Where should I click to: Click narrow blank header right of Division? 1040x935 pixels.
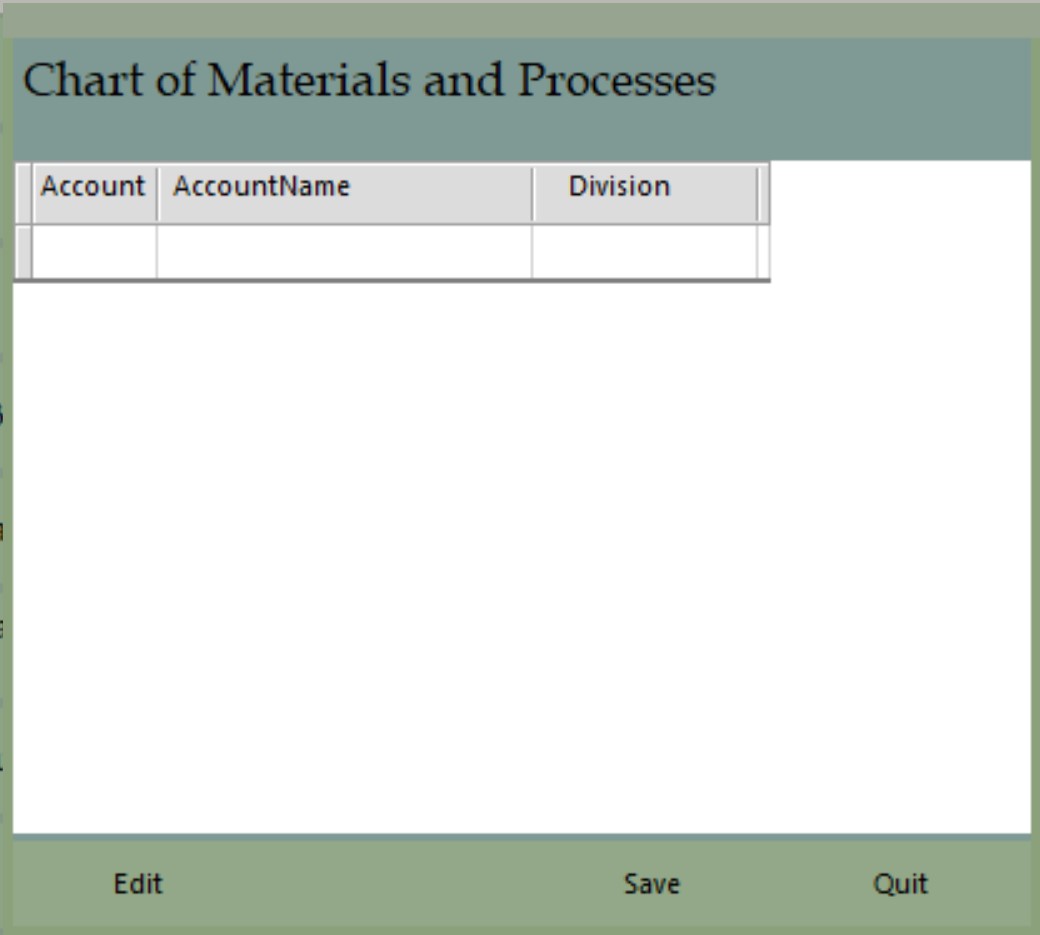click(x=763, y=190)
